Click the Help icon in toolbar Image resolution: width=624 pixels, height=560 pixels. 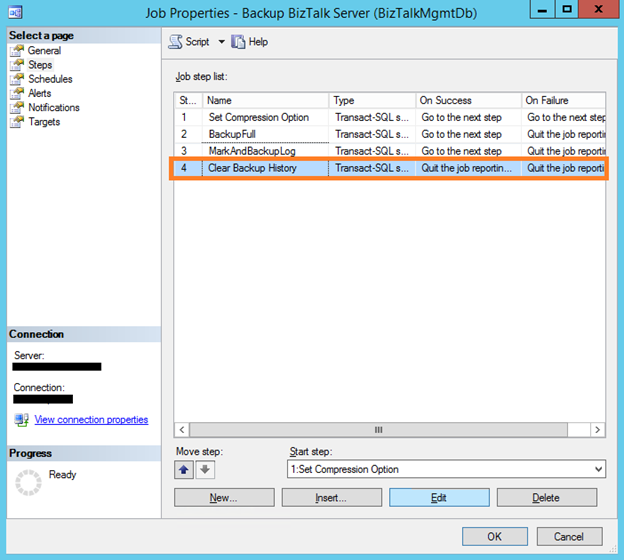tap(238, 42)
